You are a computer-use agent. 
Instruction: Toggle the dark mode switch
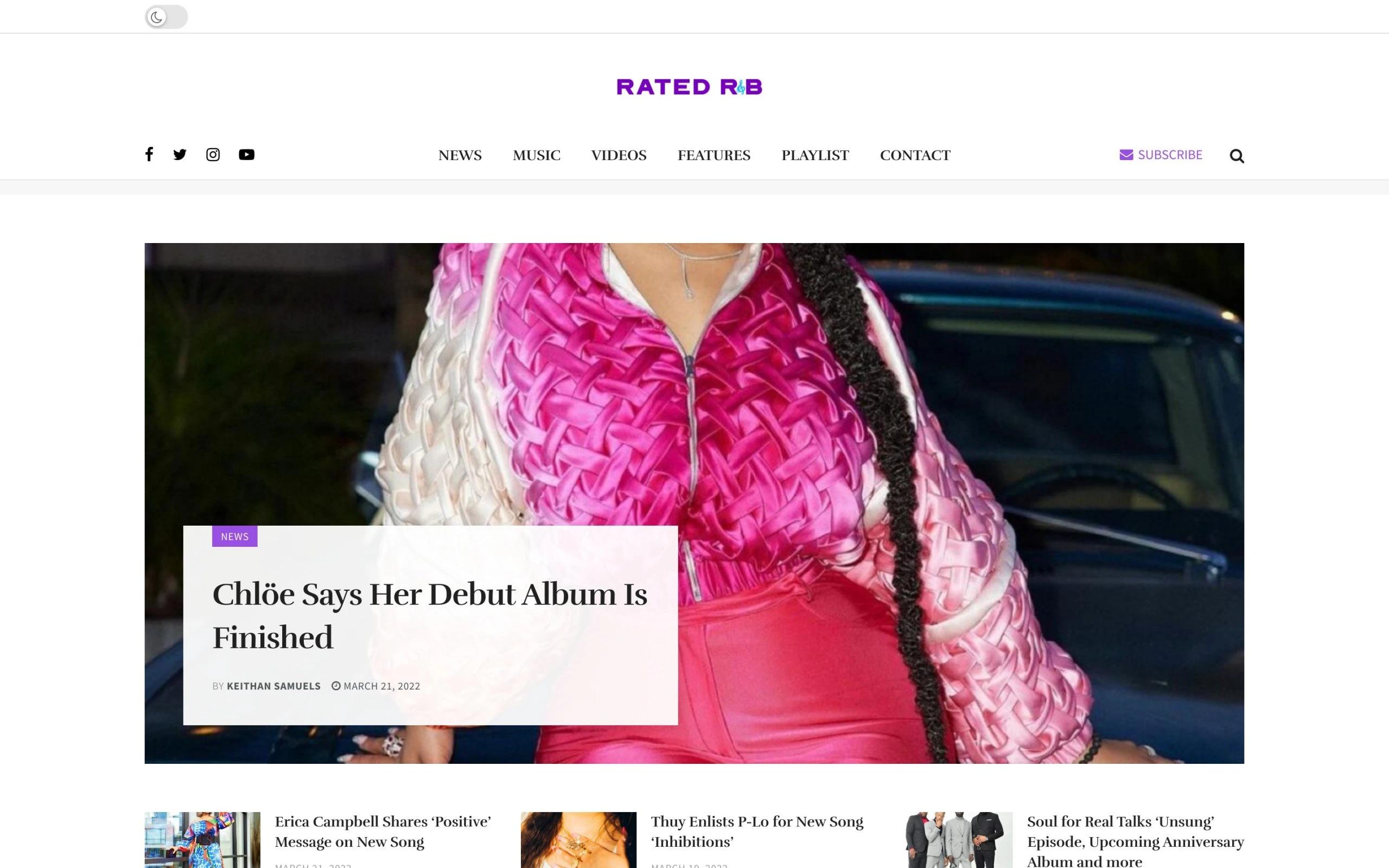pos(166,17)
